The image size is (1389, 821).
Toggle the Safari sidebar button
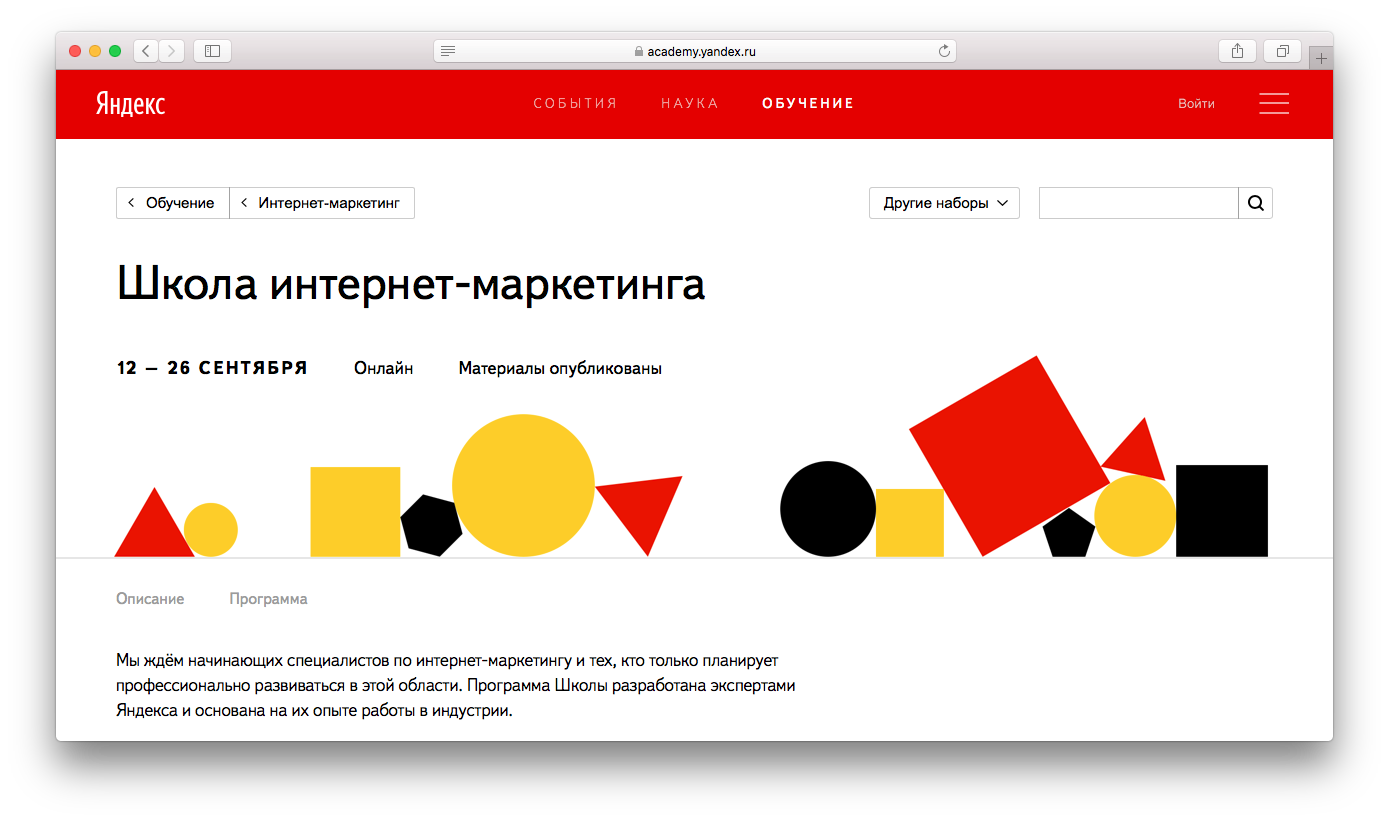[212, 51]
